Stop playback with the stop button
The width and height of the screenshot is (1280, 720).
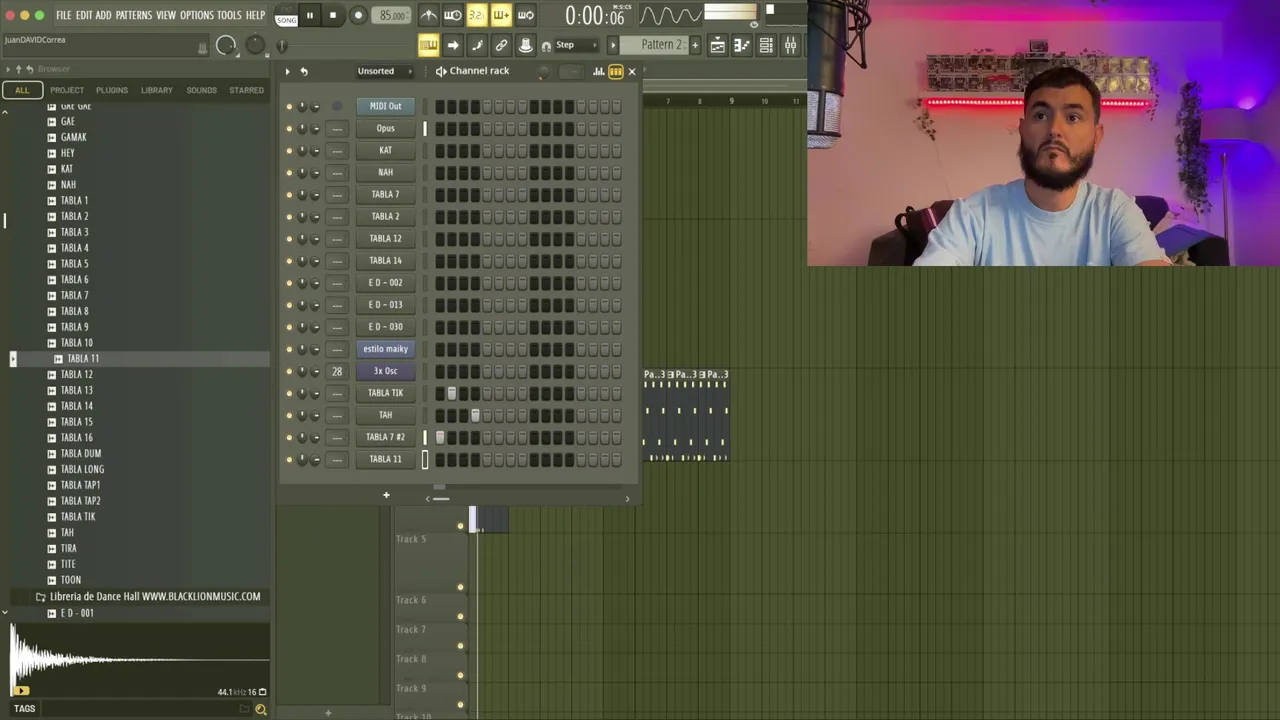pos(333,15)
